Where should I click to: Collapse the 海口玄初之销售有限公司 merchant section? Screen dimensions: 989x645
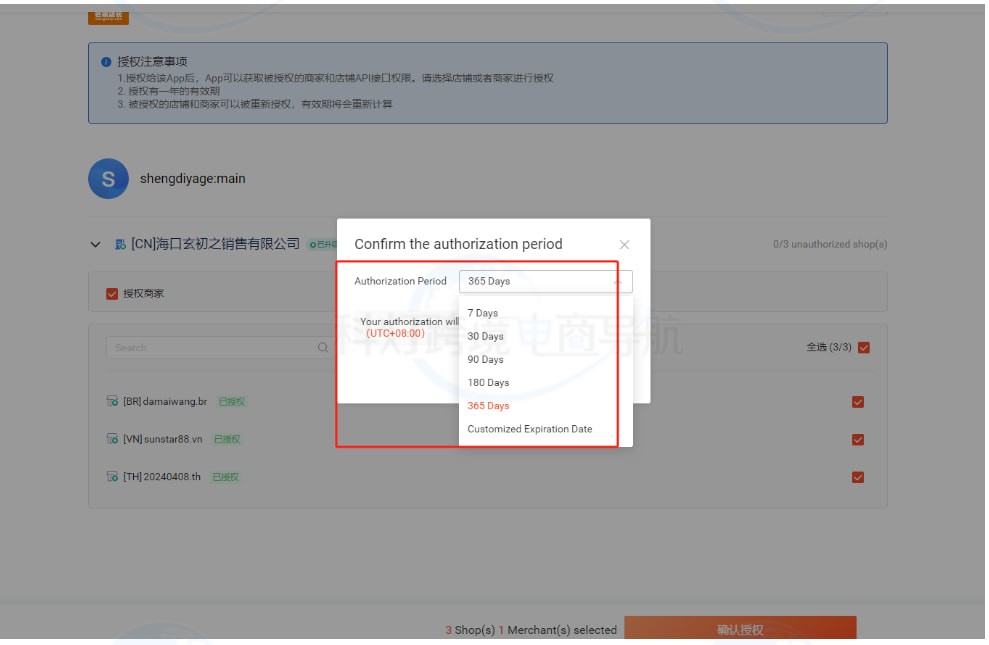point(96,244)
